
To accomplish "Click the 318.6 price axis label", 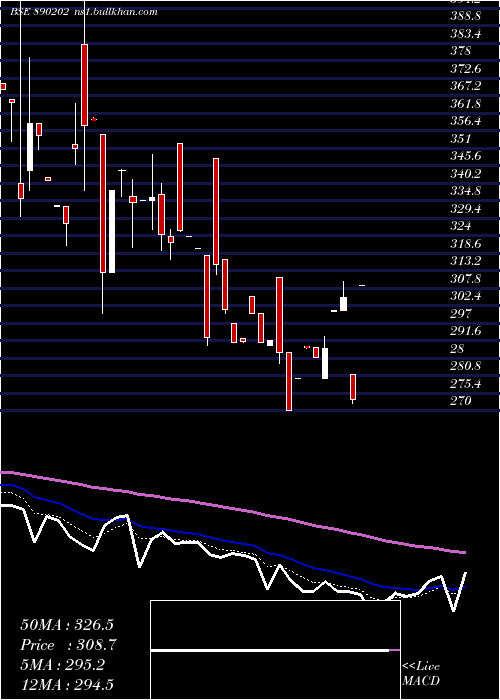I will click(x=466, y=244).
